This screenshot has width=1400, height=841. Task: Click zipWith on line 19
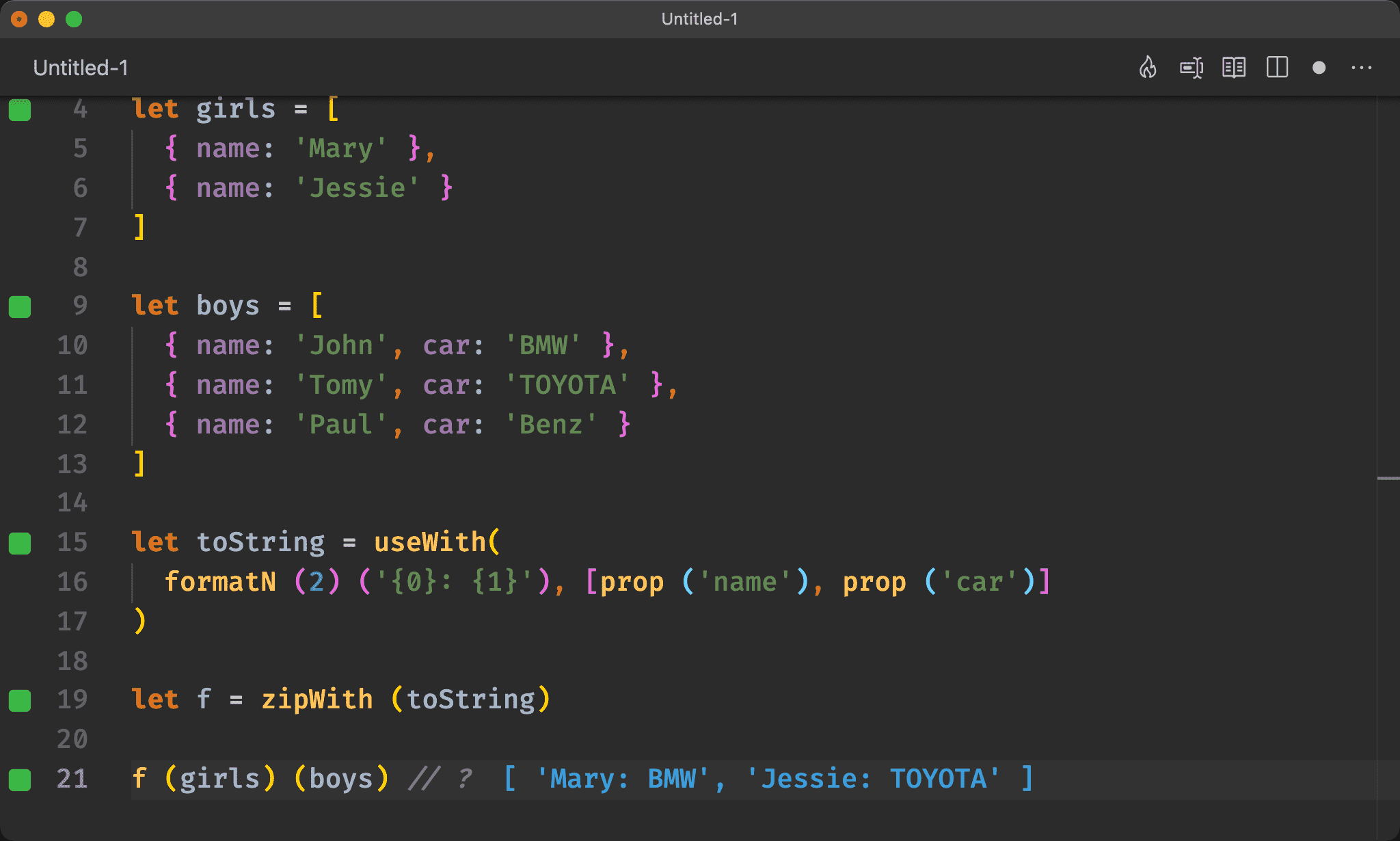pos(317,699)
